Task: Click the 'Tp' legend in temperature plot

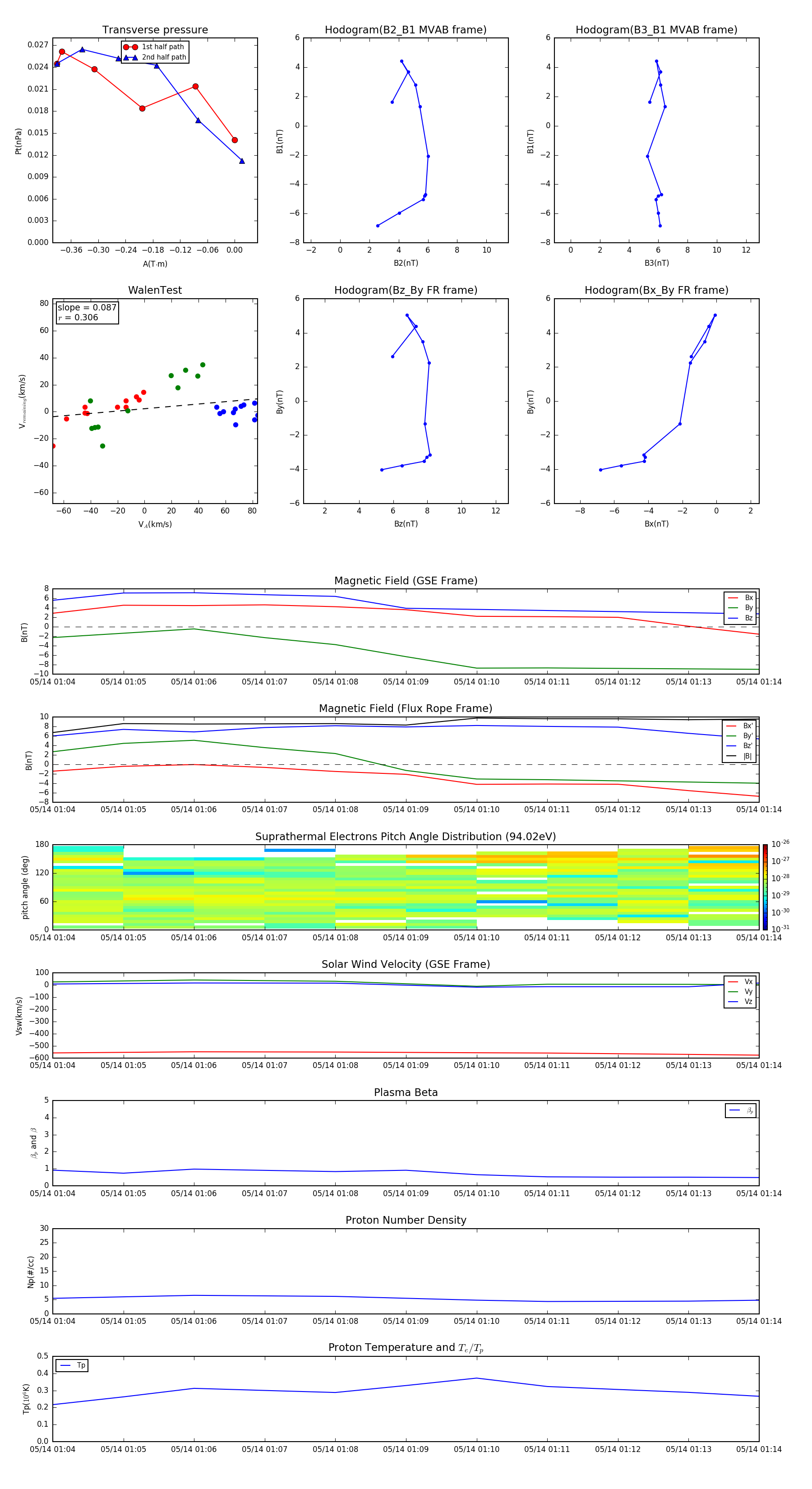Action: 72,1365
